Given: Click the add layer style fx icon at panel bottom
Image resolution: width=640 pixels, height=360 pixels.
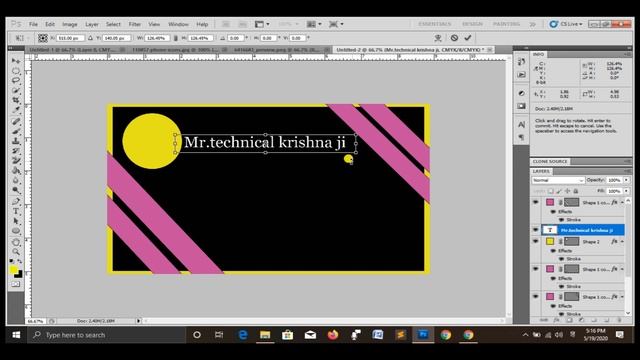Looking at the screenshot, I should tap(556, 320).
